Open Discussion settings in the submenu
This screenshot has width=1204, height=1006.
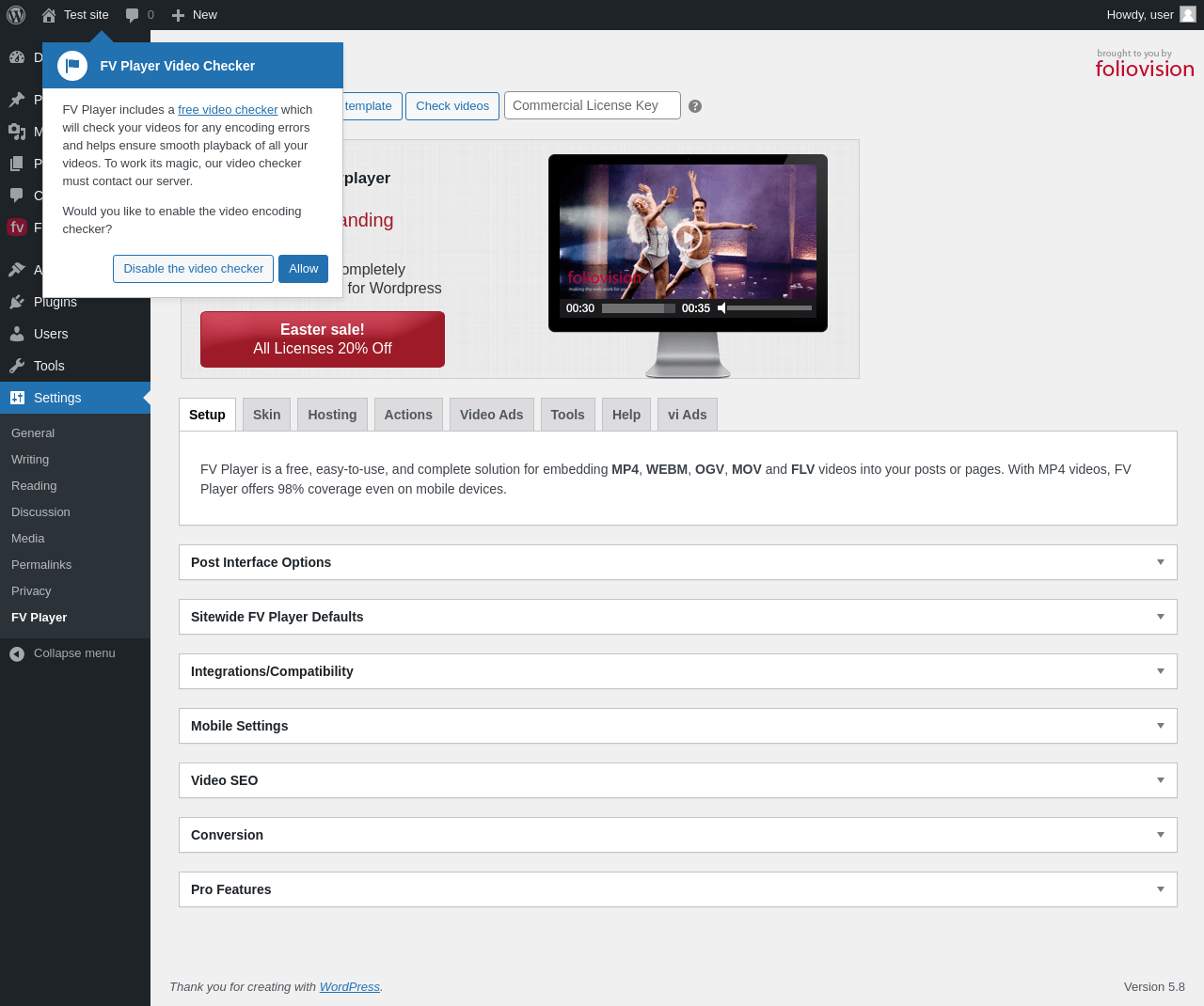[40, 512]
